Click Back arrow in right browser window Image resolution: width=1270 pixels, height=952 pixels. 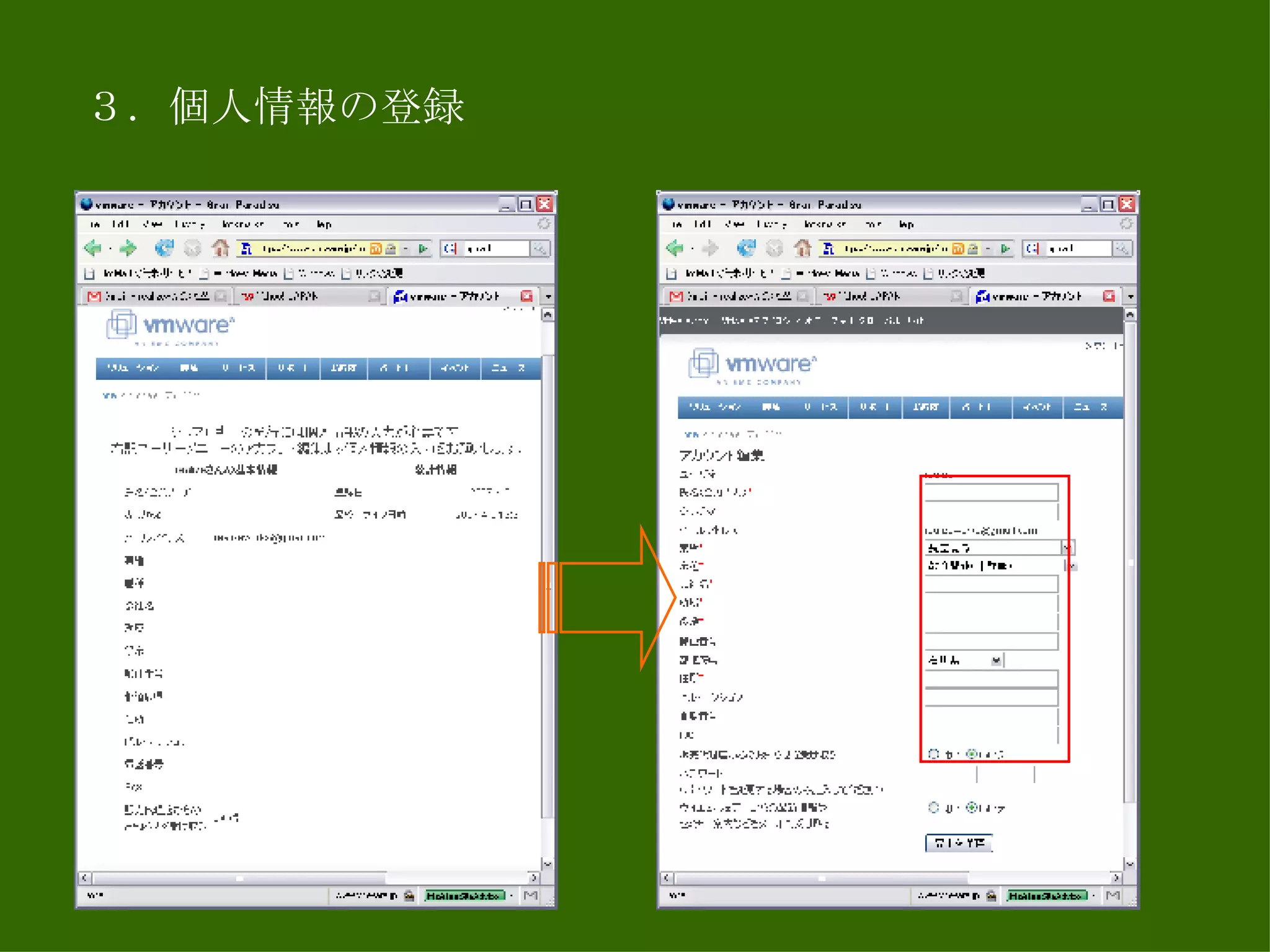(x=674, y=249)
